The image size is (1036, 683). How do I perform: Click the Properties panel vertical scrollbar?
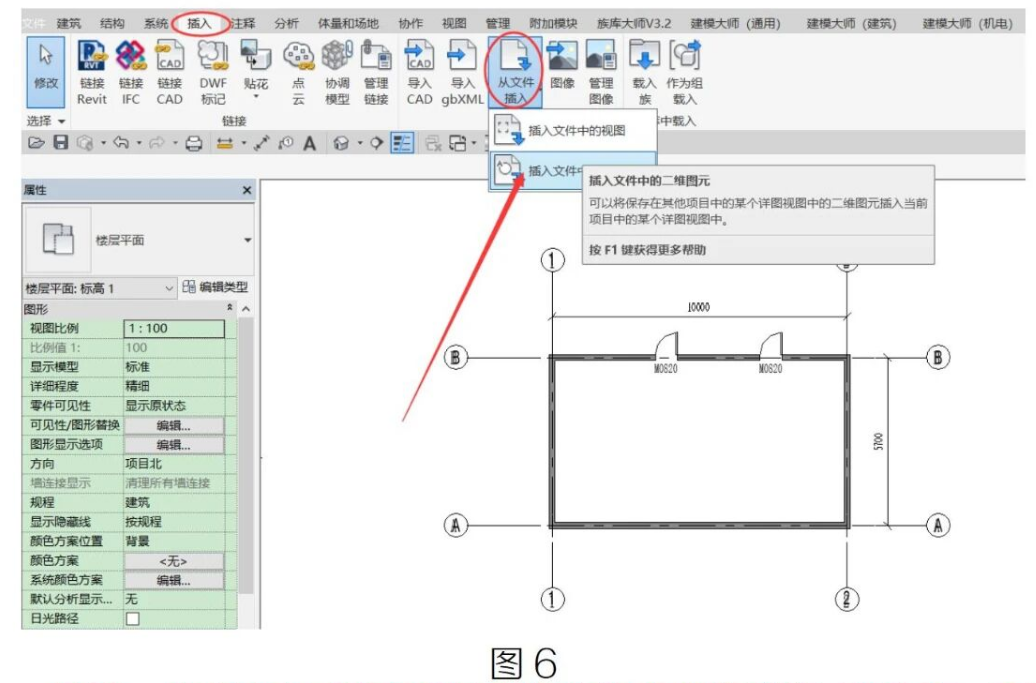[246, 456]
